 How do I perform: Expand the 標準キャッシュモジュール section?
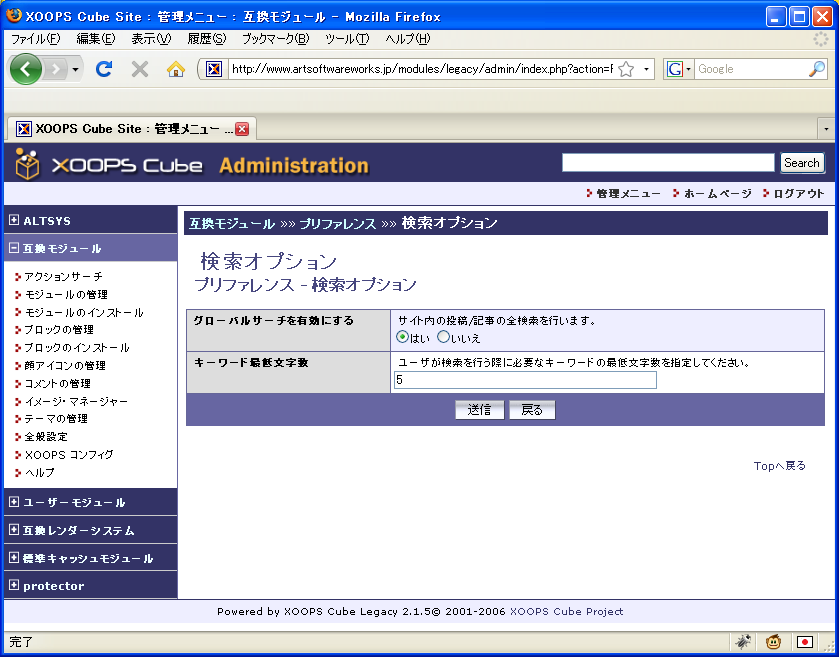point(14,558)
